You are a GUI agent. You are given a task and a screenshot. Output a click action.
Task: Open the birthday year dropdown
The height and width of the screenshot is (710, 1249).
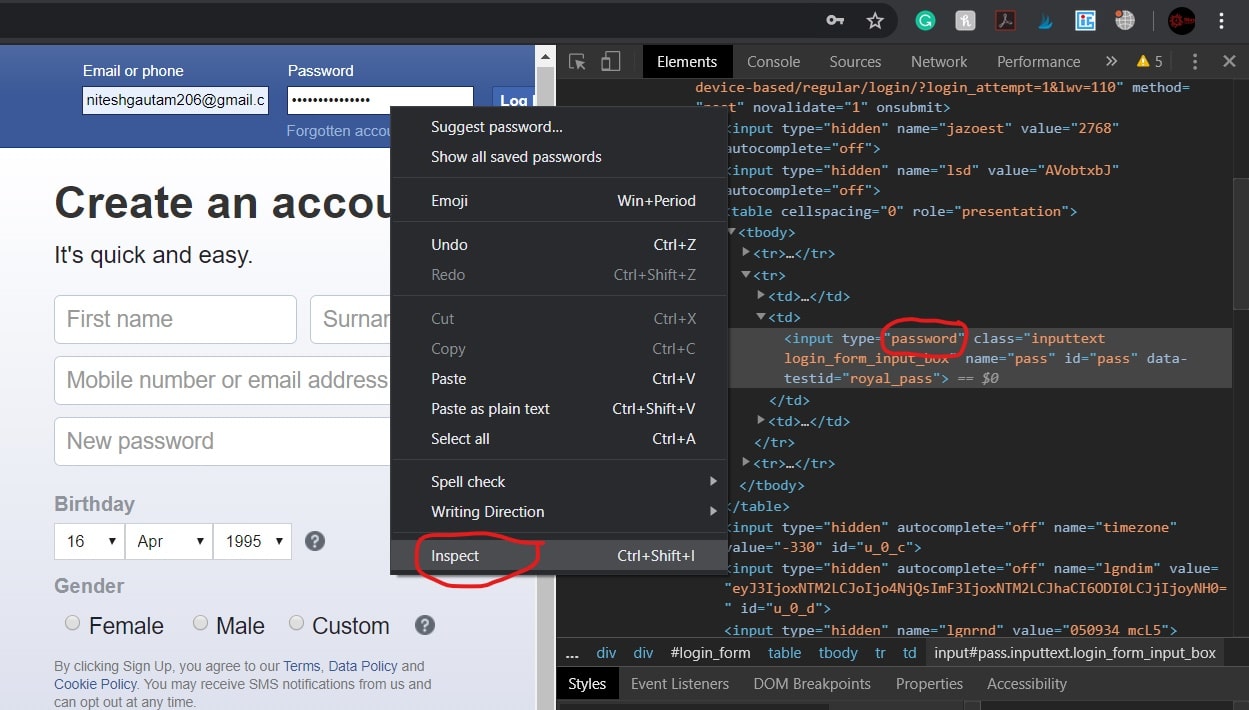[253, 541]
